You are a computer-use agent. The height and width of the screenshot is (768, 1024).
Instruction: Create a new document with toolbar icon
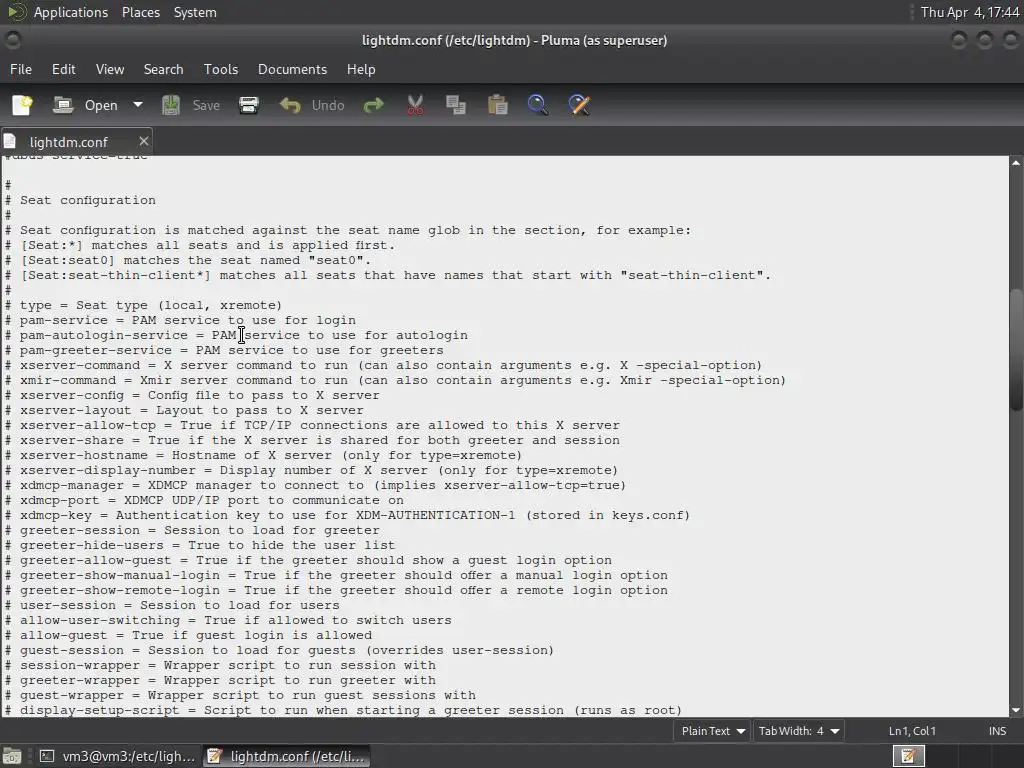(22, 105)
